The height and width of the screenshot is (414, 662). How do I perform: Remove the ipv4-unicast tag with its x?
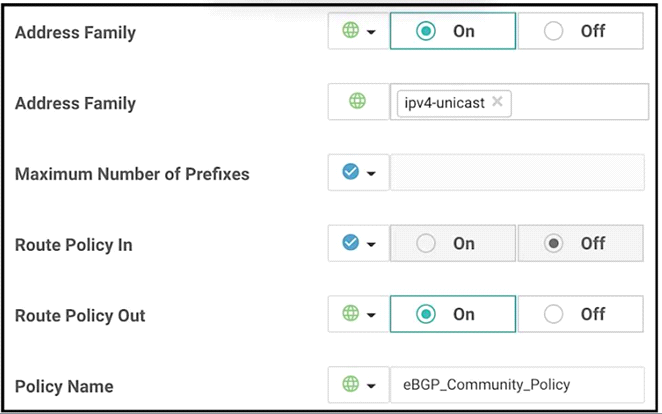click(x=497, y=101)
